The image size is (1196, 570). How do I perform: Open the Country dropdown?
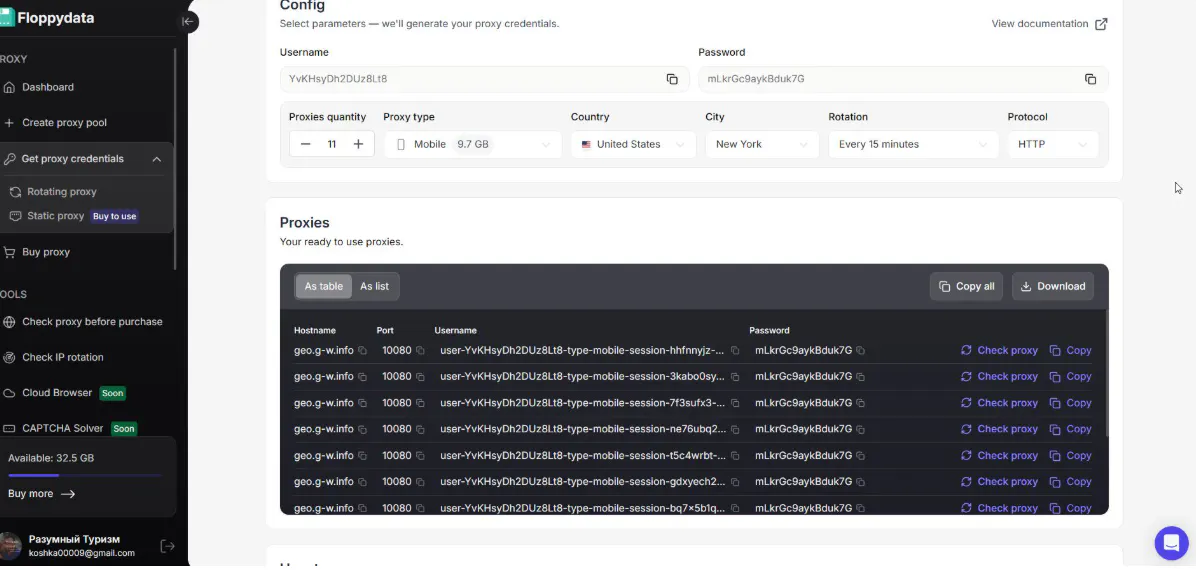tap(633, 144)
